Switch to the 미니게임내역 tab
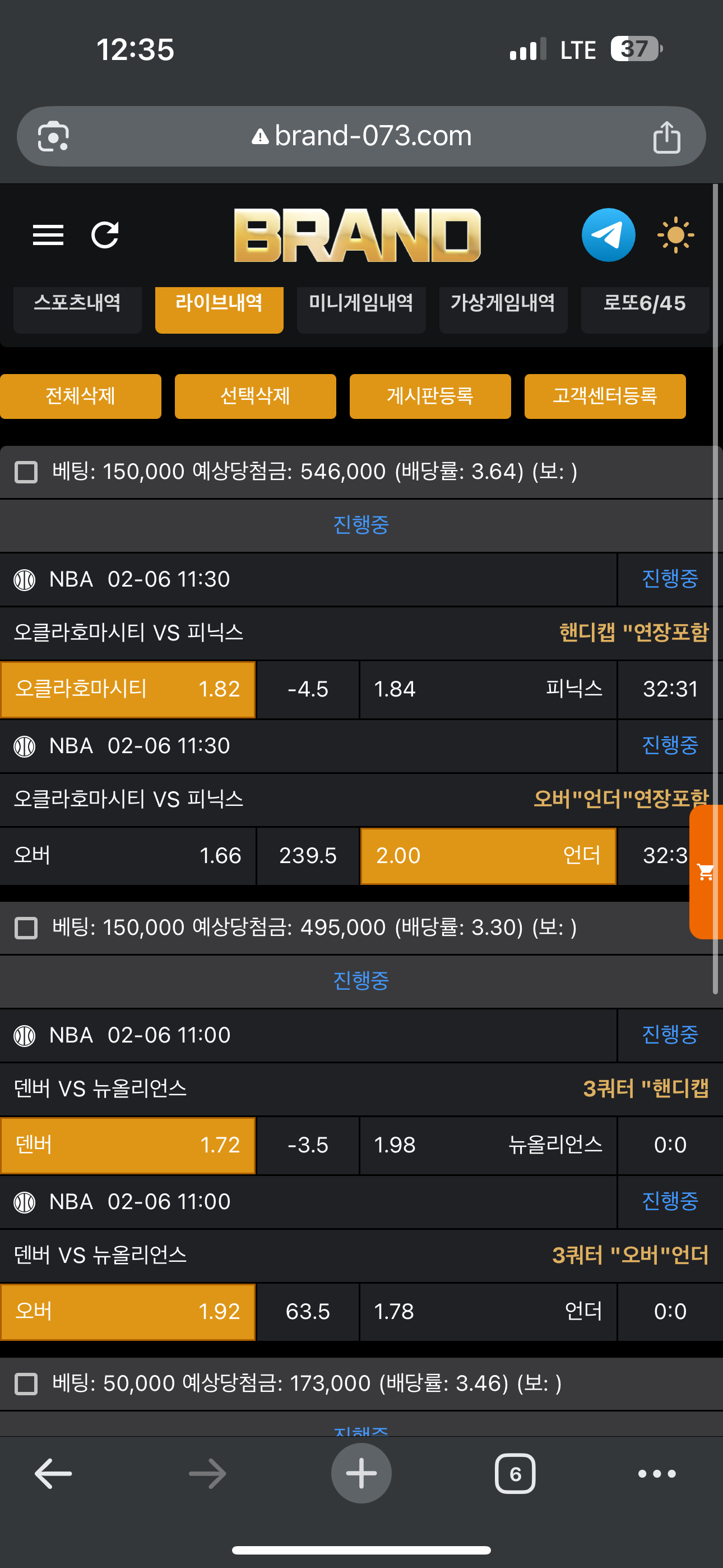This screenshot has width=723, height=1568. pyautogui.click(x=361, y=304)
